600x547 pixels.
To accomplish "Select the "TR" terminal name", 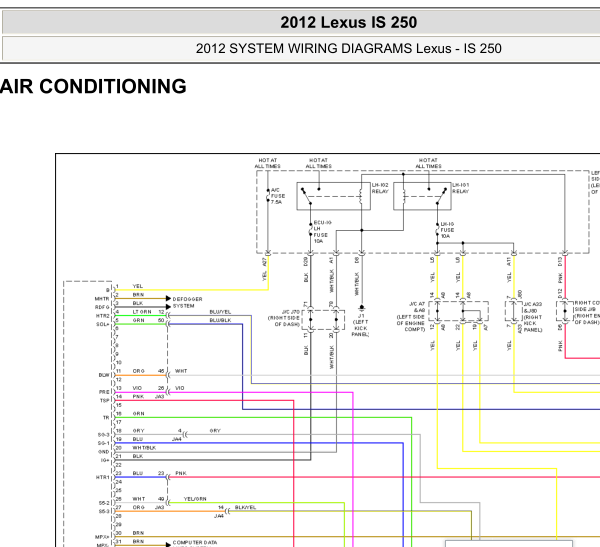I will tap(106, 418).
